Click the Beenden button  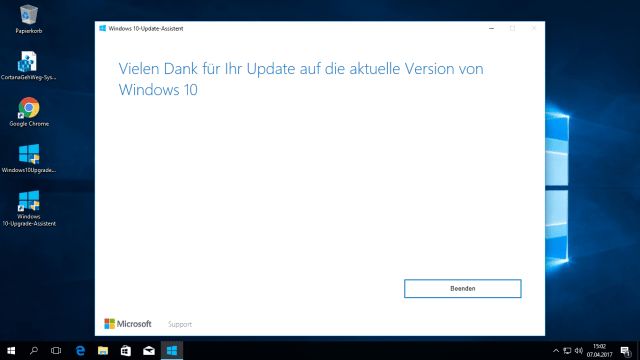462,289
